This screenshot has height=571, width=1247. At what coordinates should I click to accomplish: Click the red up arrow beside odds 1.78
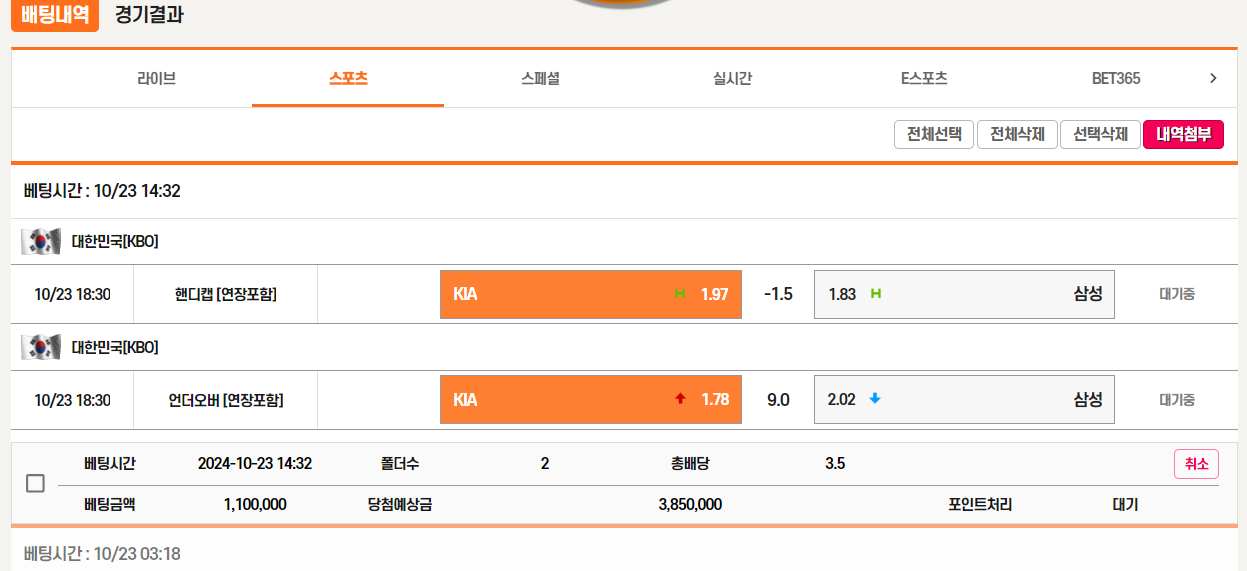click(680, 399)
